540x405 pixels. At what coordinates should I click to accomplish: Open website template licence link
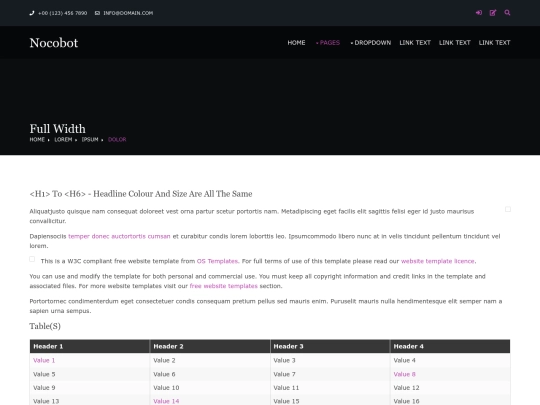(x=438, y=261)
